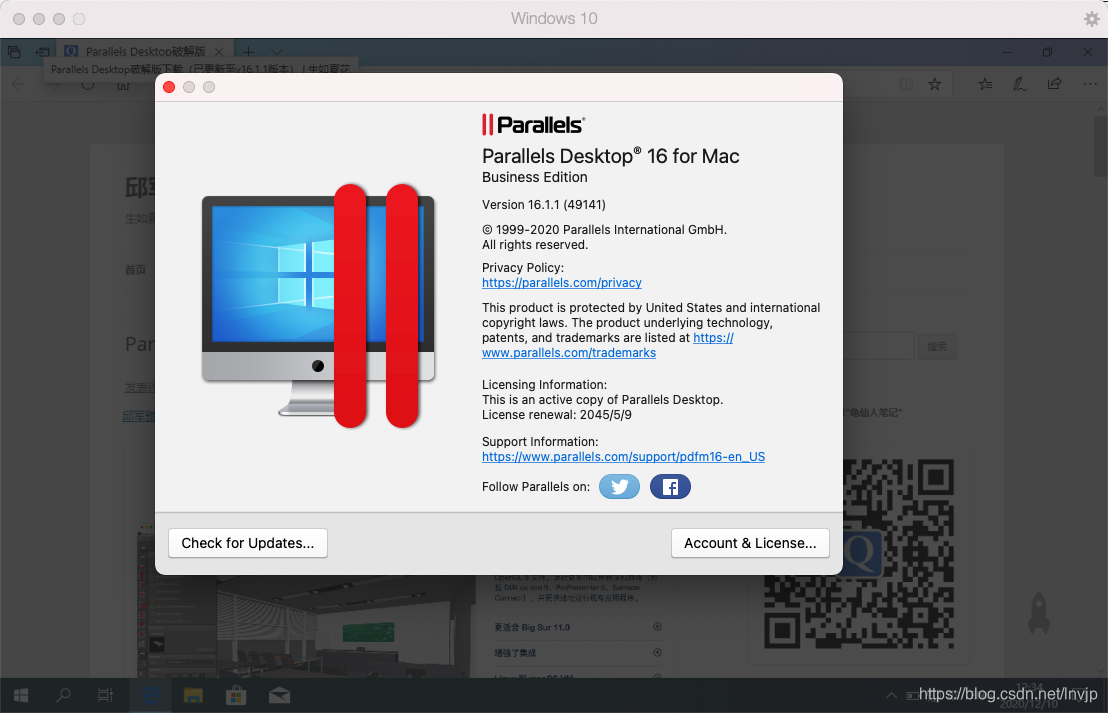Image resolution: width=1108 pixels, height=713 pixels.
Task: Open Microsoft Store from the taskbar
Action: (236, 696)
